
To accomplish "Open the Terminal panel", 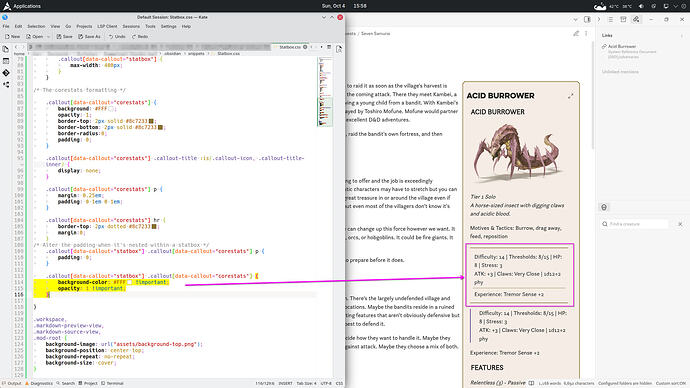I will 112,384.
